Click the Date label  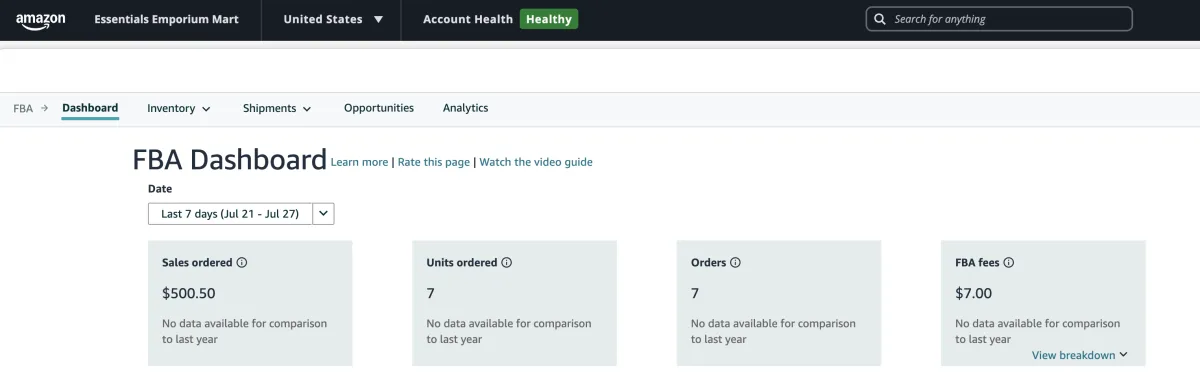[160, 188]
